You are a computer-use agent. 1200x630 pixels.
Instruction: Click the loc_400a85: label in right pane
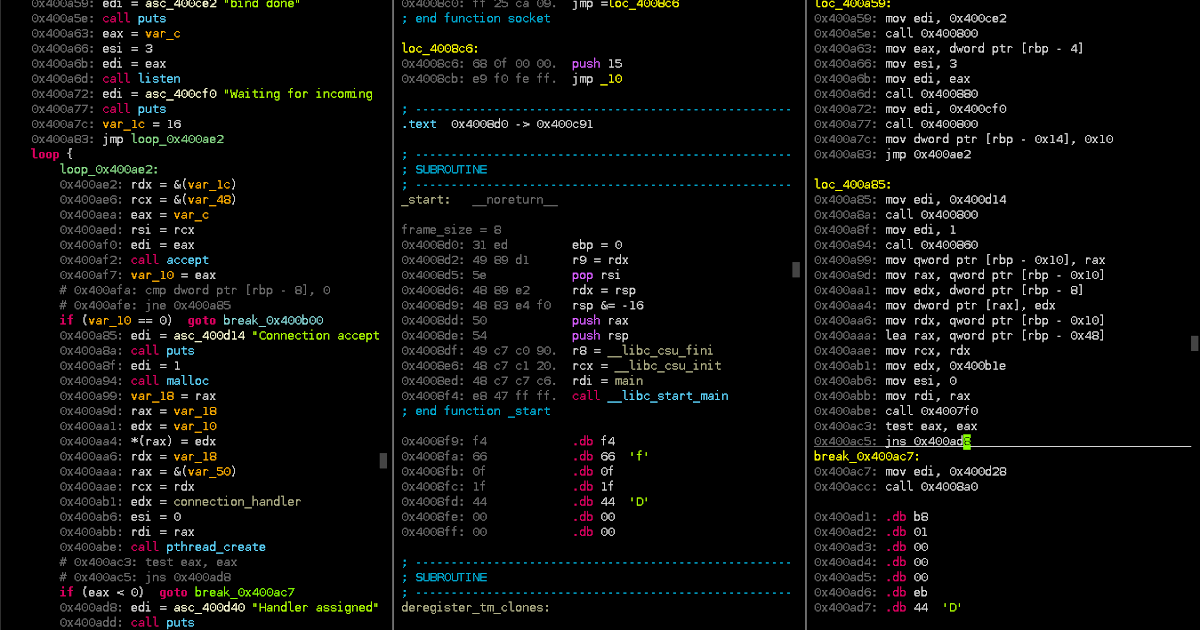click(853, 184)
